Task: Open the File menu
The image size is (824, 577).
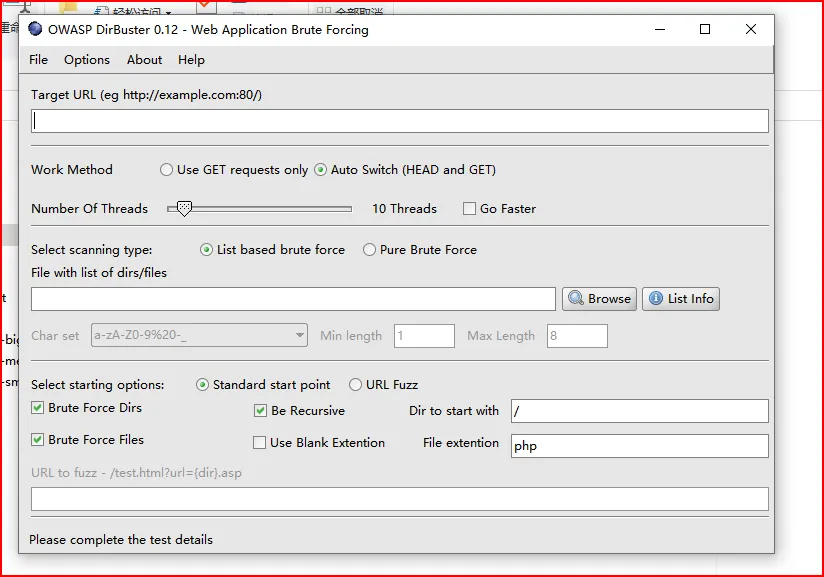Action: [38, 60]
